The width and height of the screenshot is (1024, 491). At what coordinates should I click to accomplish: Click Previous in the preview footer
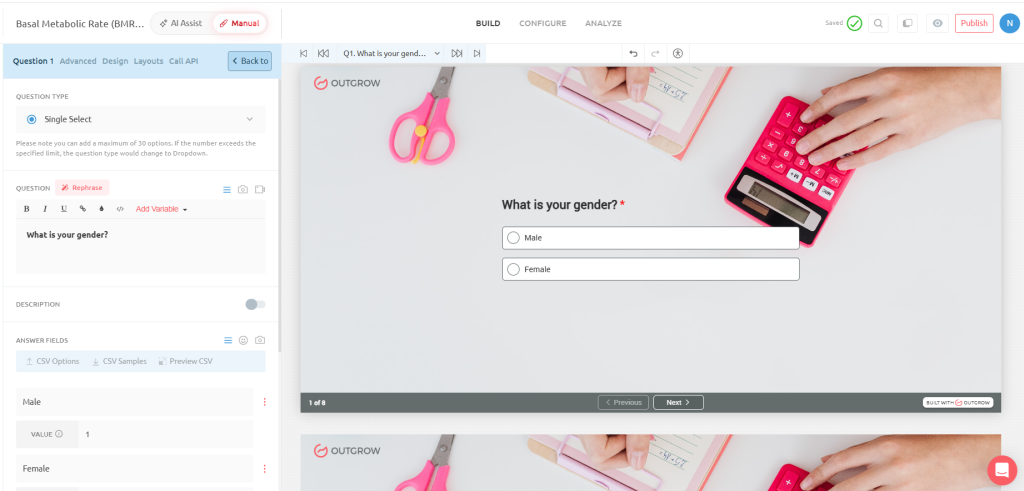coord(623,402)
